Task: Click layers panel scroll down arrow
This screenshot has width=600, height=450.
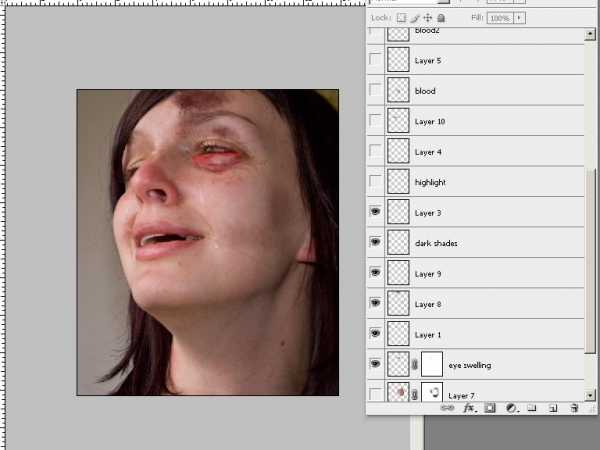Action: 590,395
